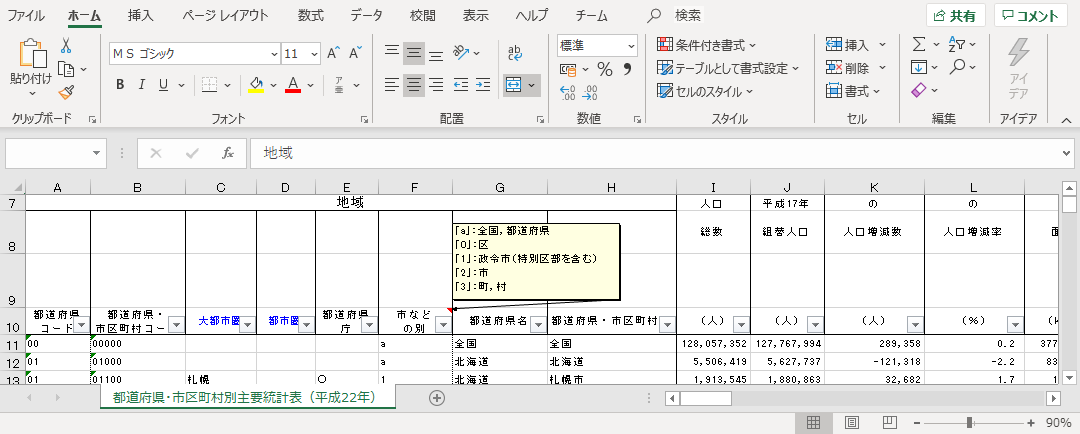The height and width of the screenshot is (434, 1080).
Task: Click the 共有 share button
Action: click(x=955, y=15)
